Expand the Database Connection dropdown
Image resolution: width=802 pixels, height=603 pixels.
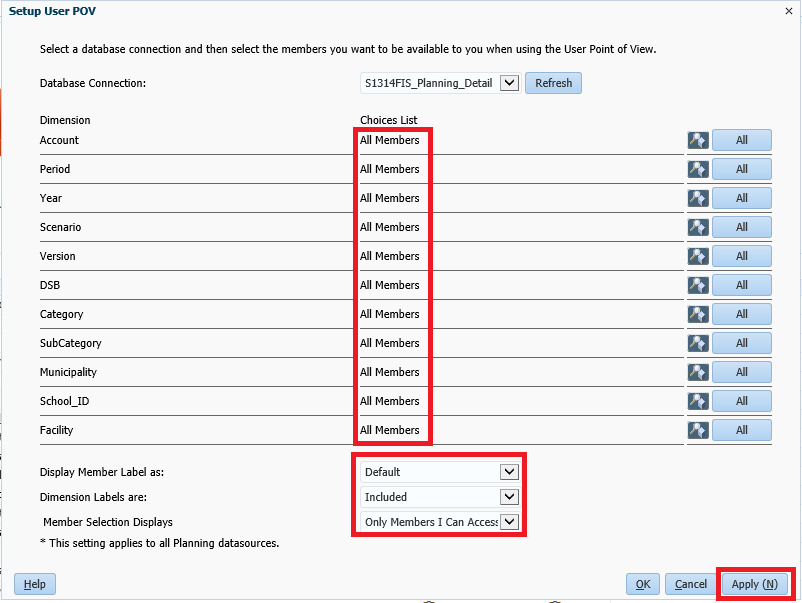(x=509, y=83)
